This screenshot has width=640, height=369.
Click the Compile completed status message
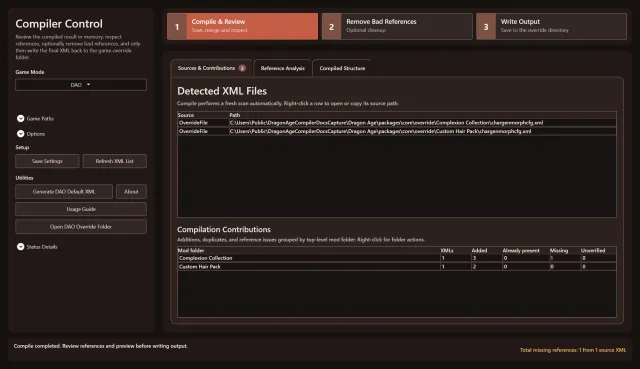[x=100, y=346]
